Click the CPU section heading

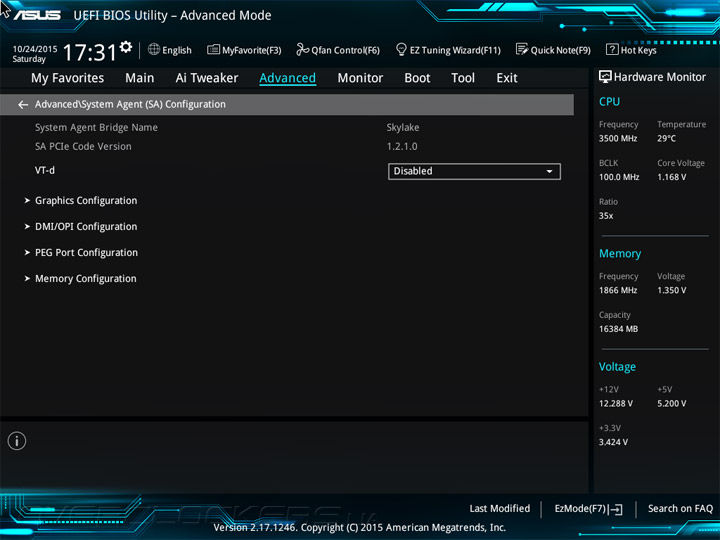[x=609, y=101]
